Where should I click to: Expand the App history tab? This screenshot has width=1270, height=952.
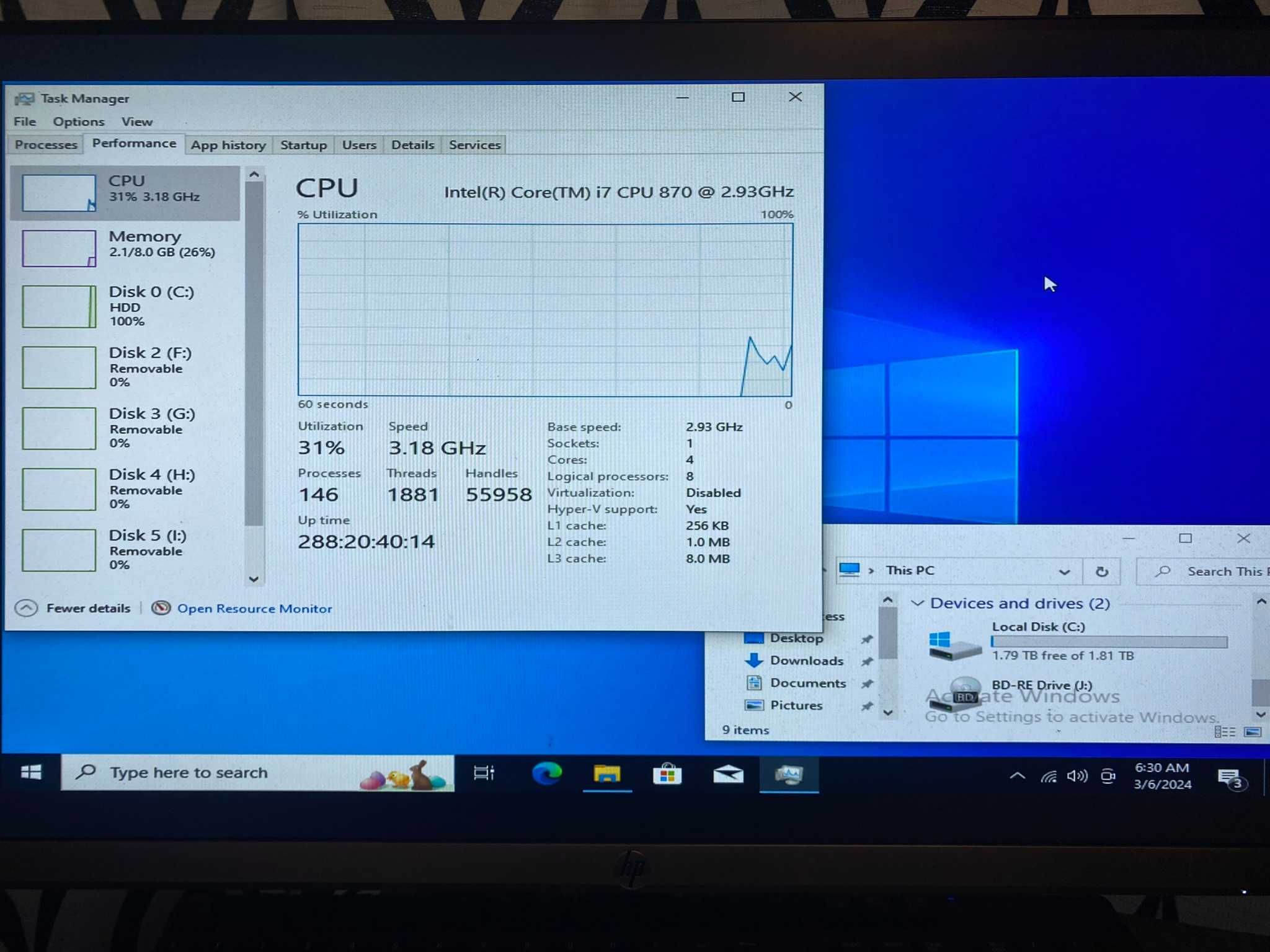coord(228,144)
